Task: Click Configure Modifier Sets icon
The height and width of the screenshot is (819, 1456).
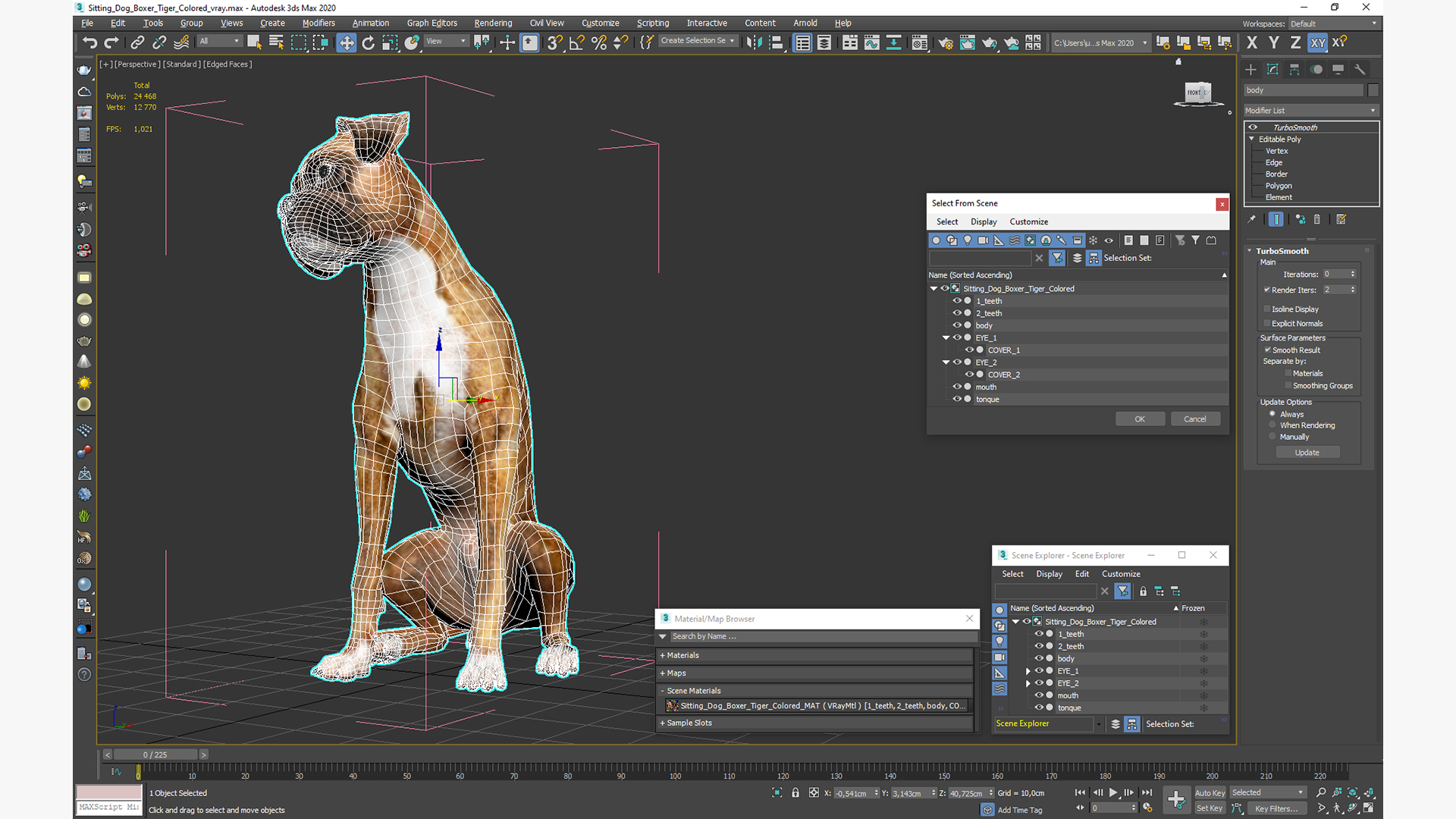Action: click(x=1341, y=219)
